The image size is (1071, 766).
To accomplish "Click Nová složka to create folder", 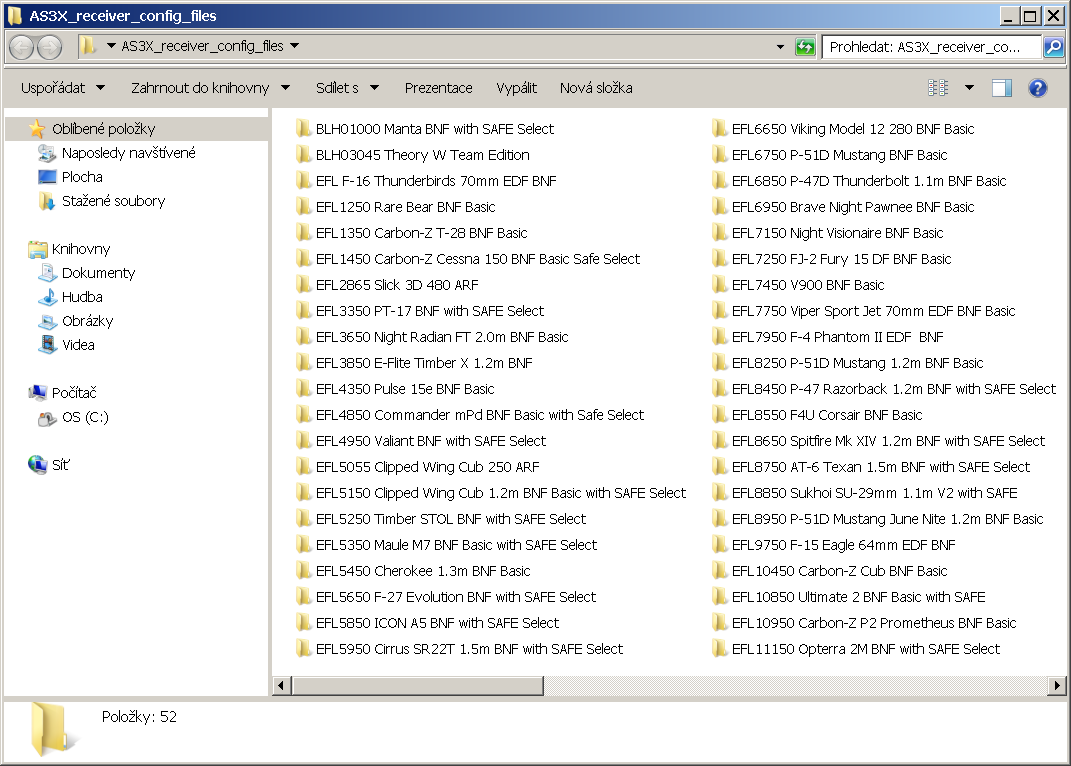I will [596, 88].
